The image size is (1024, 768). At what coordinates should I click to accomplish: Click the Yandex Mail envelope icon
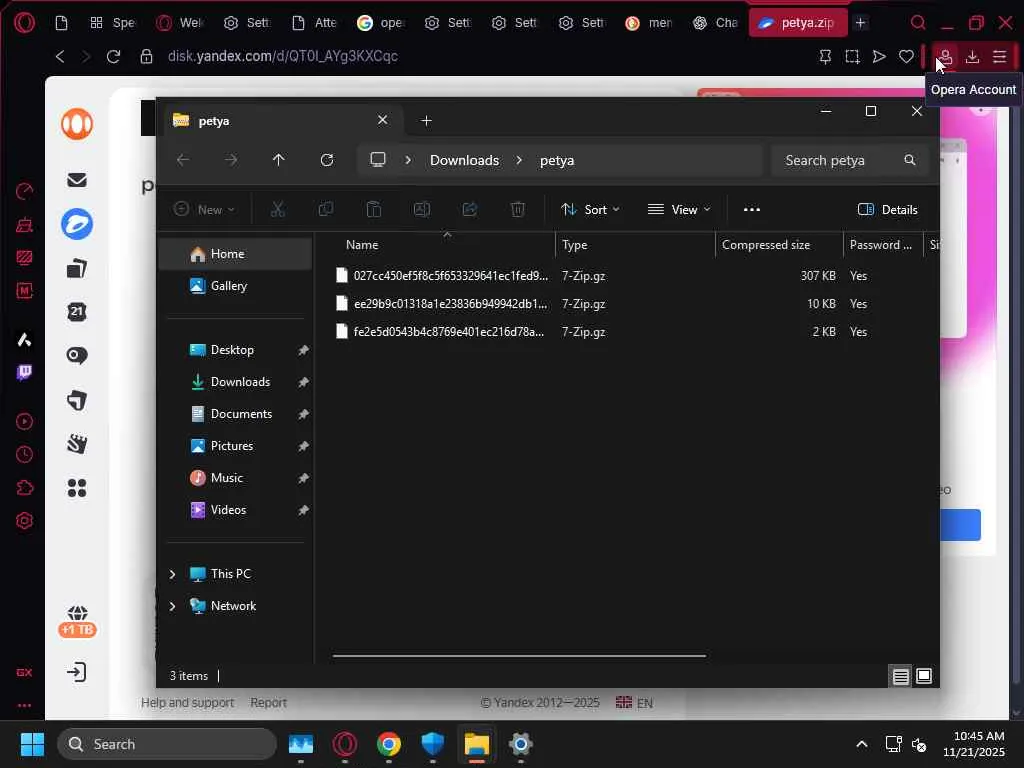[x=77, y=180]
